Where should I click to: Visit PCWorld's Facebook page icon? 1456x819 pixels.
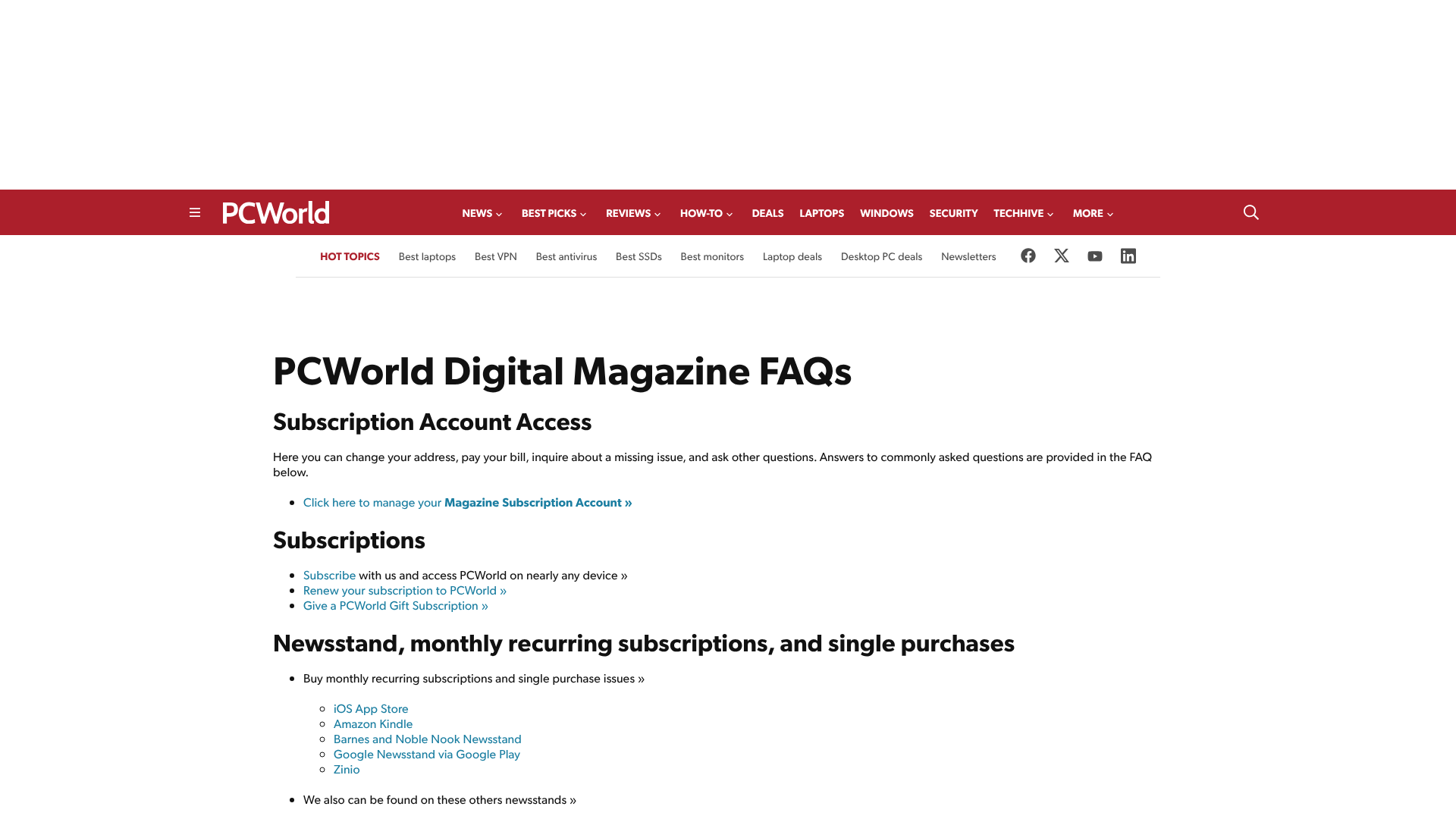click(x=1028, y=256)
